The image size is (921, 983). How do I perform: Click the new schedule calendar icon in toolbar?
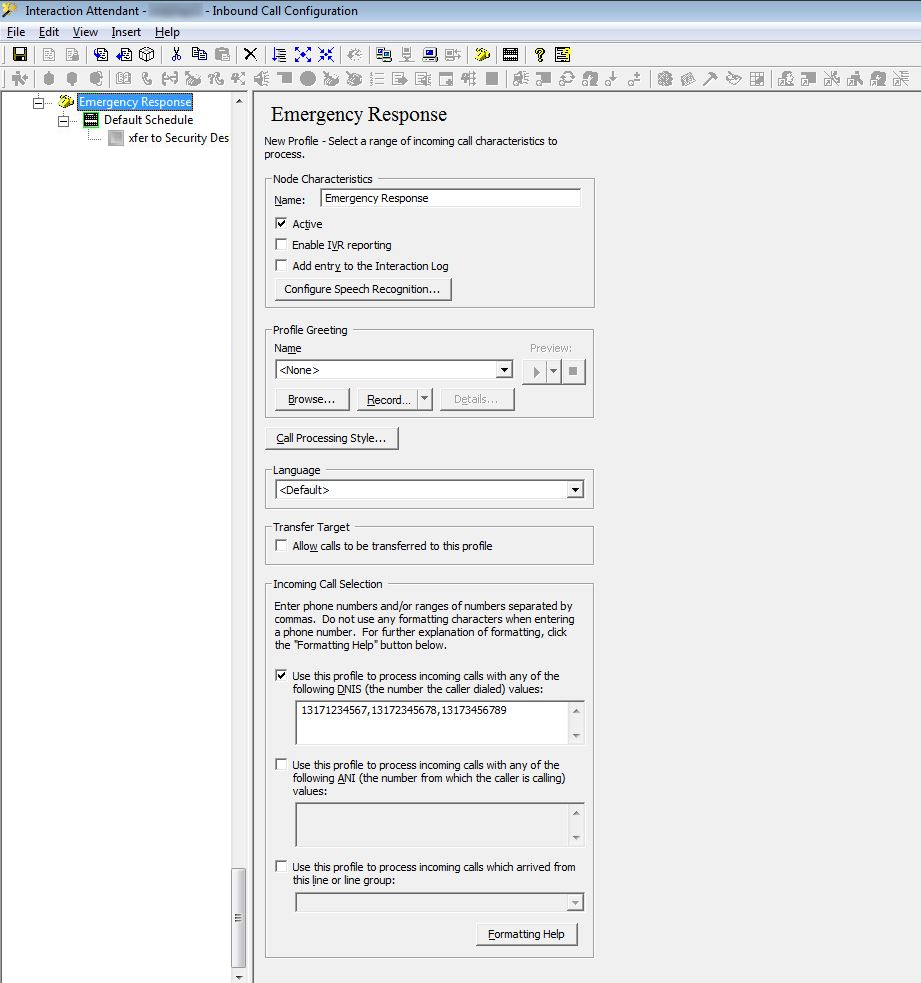coord(510,54)
